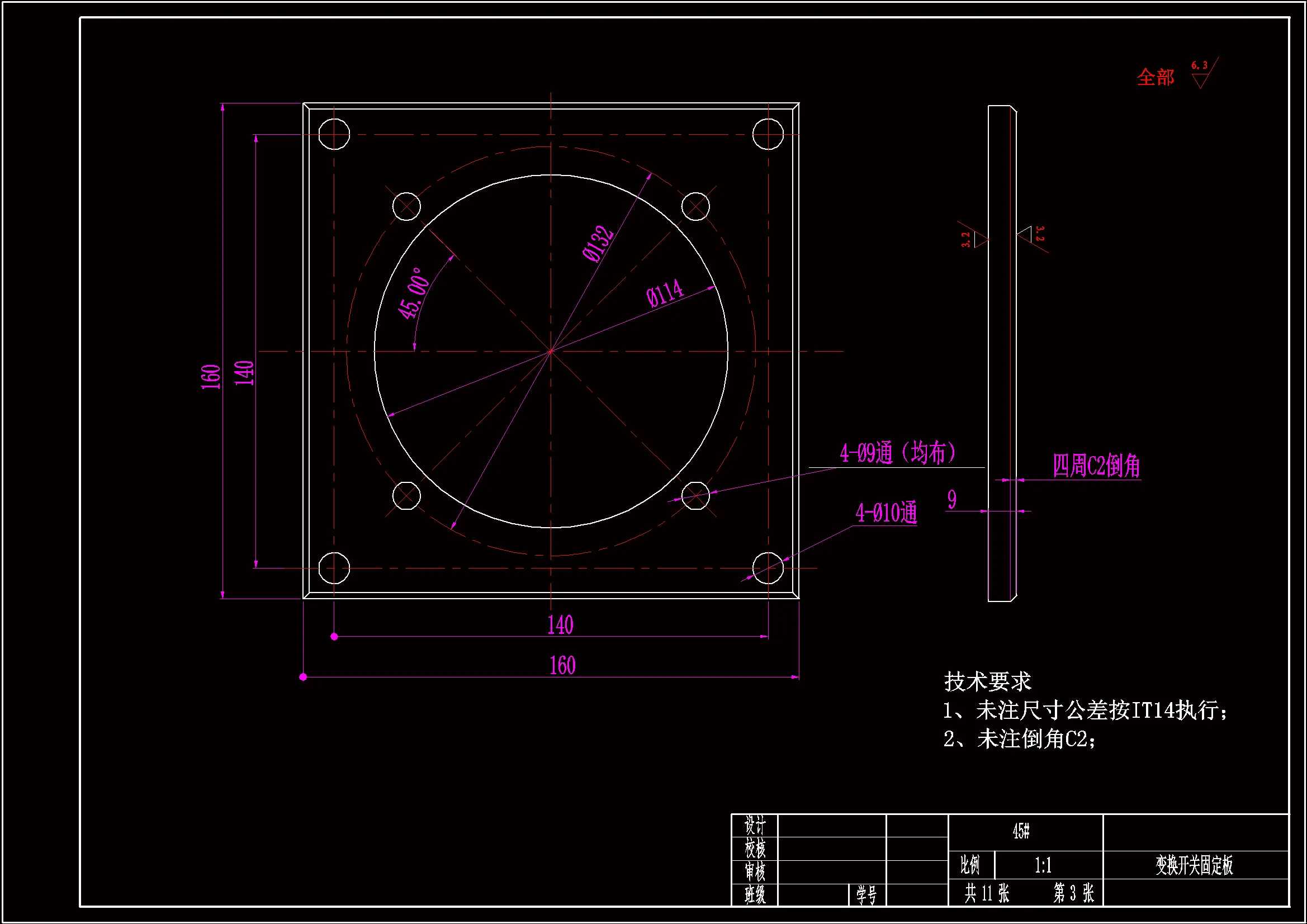The image size is (1307, 924).
Task: Select the 四周C2倒角 chamfer note
Action: tap(1095, 464)
